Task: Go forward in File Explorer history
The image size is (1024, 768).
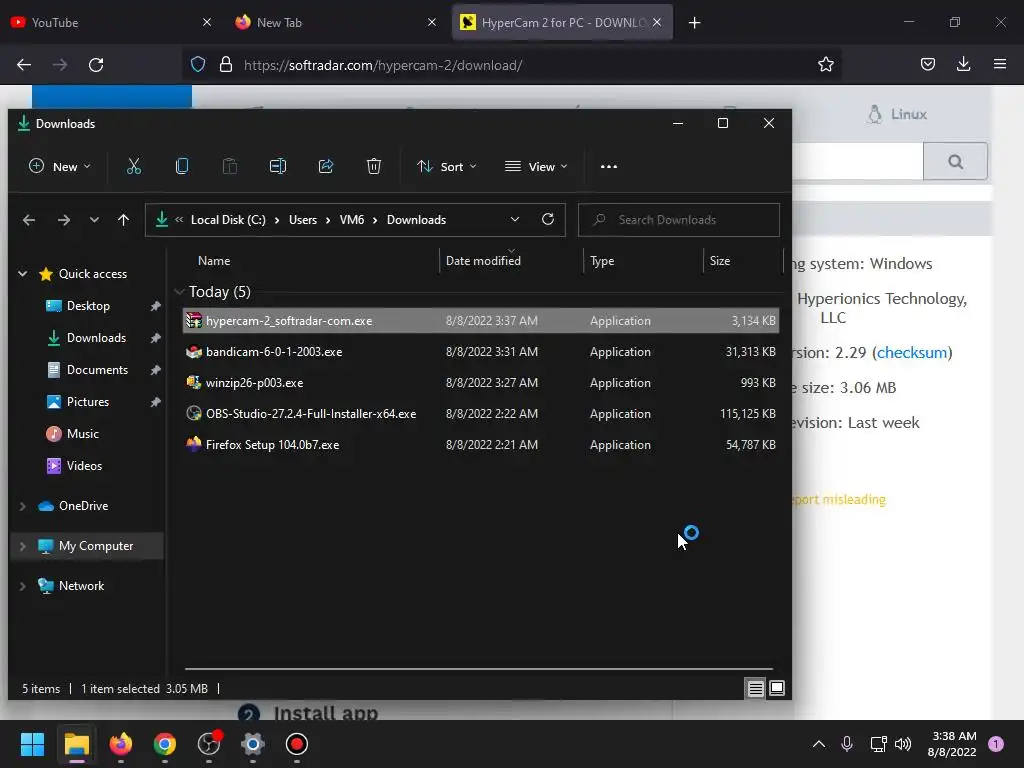Action: click(63, 220)
